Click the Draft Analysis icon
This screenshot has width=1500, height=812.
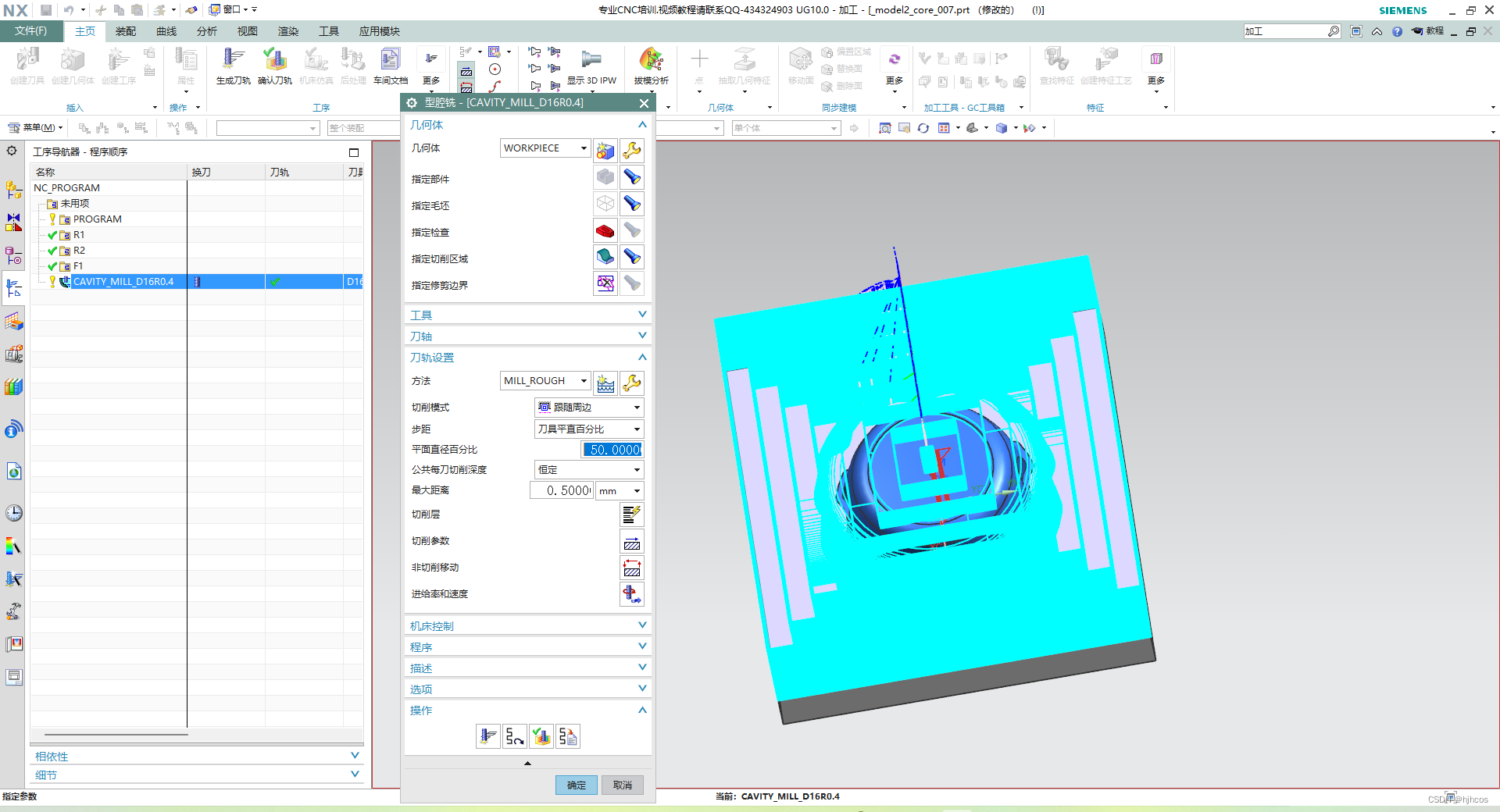pos(651,65)
